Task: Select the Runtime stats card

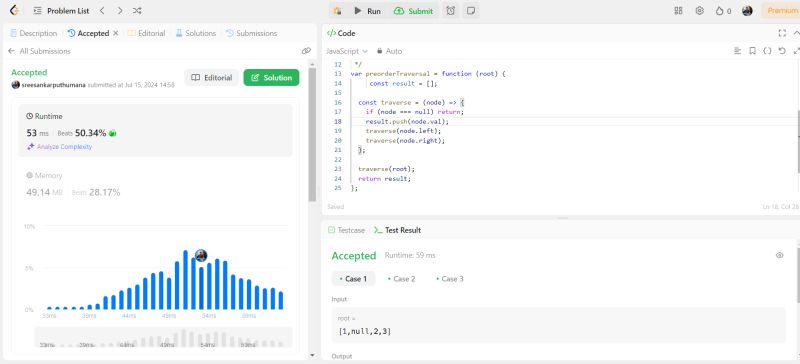Action: pos(156,131)
